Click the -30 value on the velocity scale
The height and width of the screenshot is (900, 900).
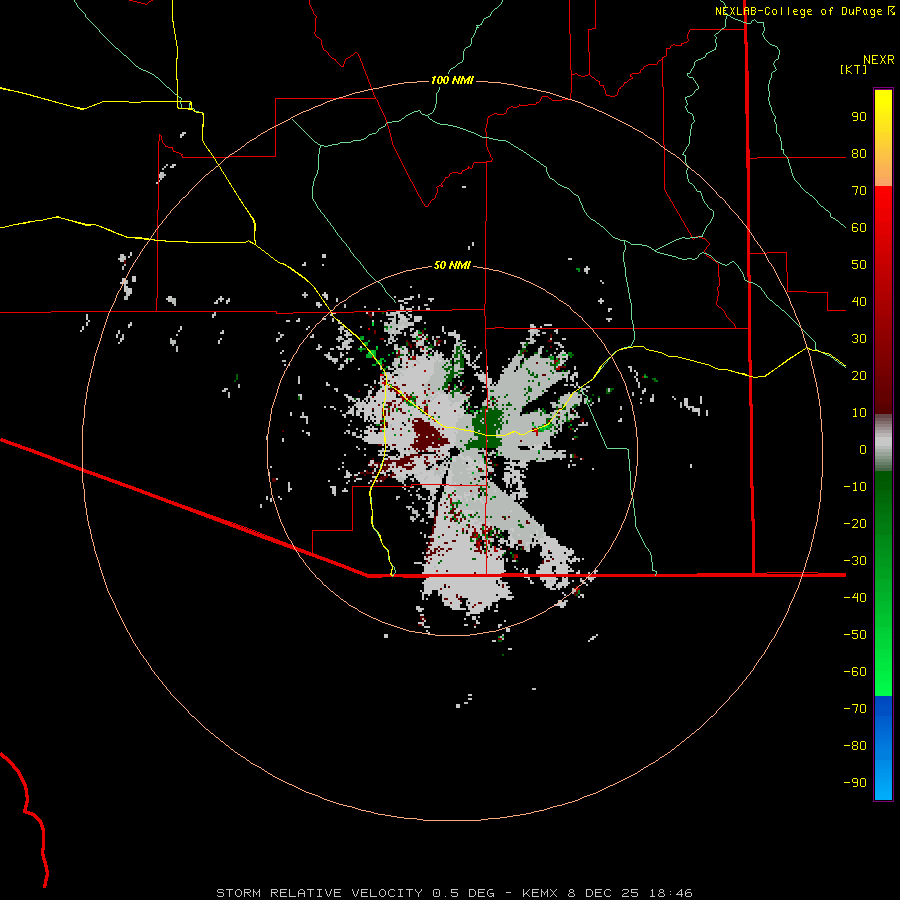[x=855, y=561]
